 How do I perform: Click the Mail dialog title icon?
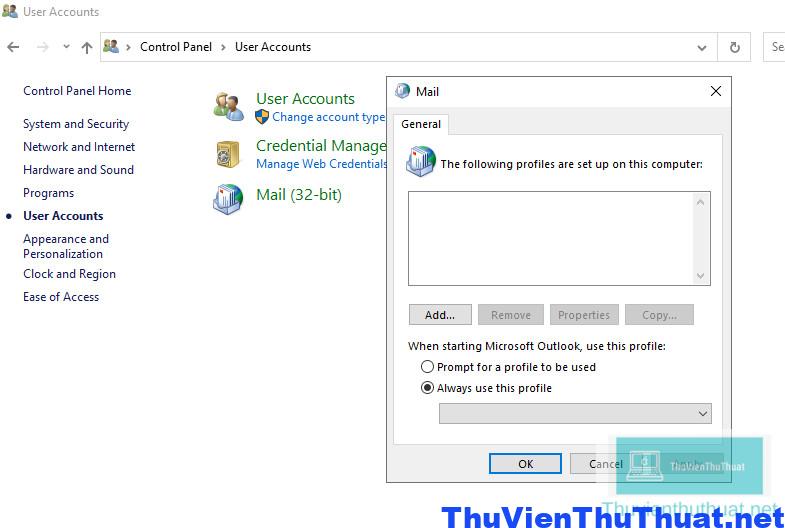click(x=403, y=91)
